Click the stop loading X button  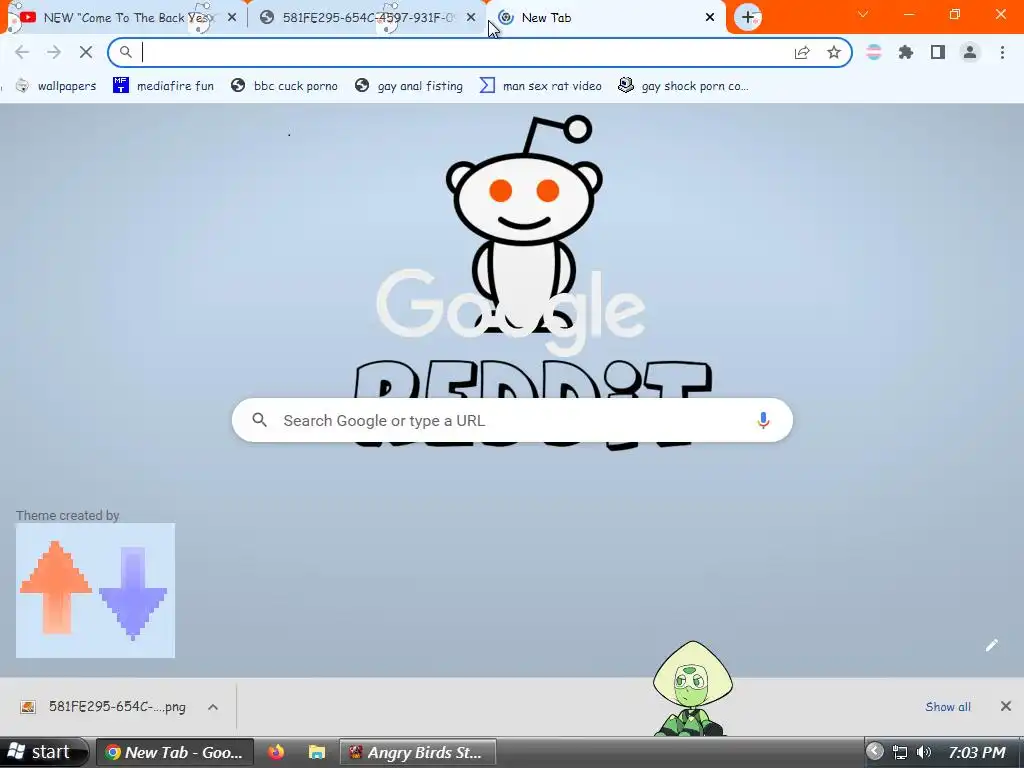tap(86, 52)
